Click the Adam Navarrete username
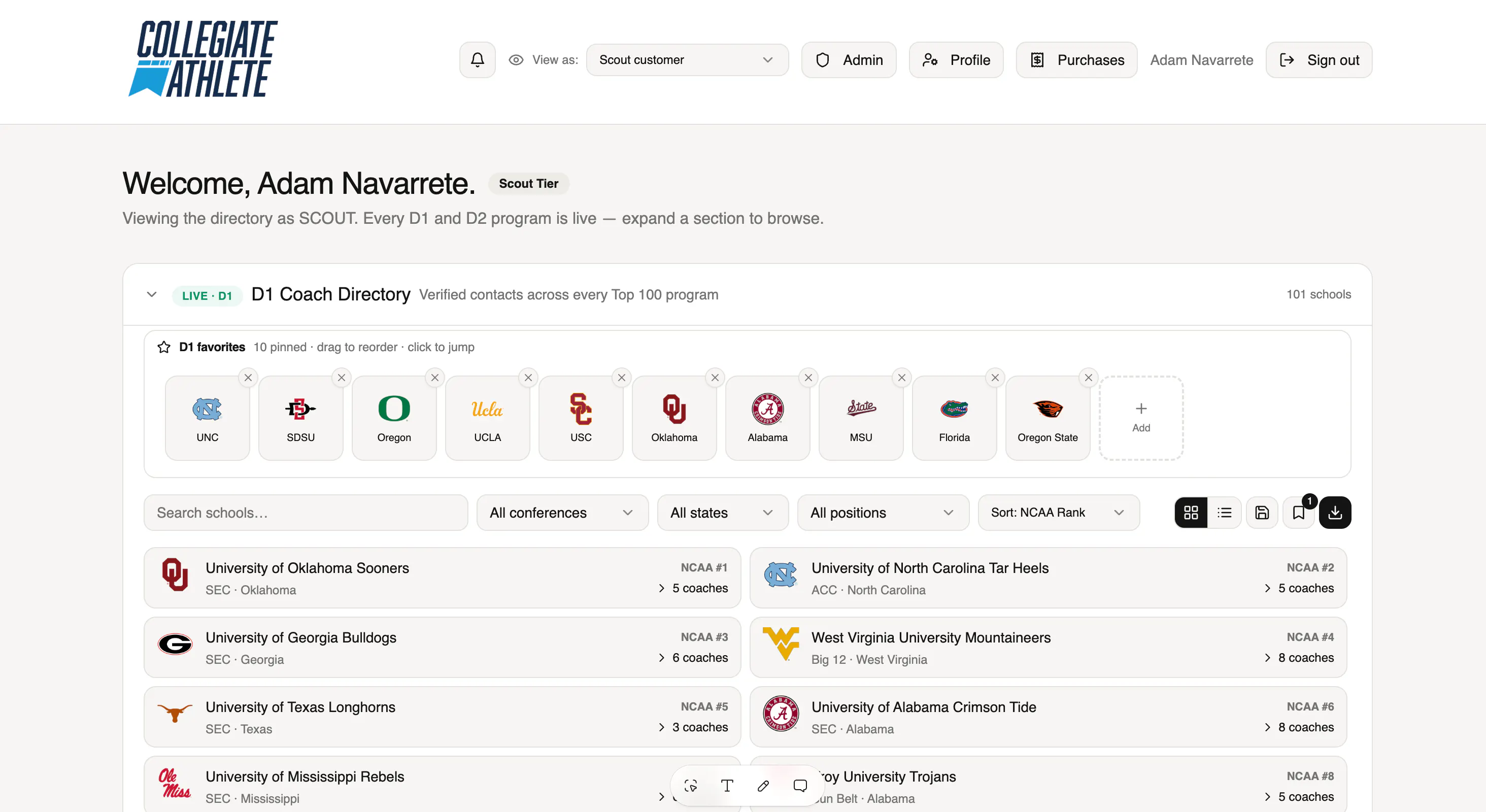The image size is (1486, 812). (1202, 60)
